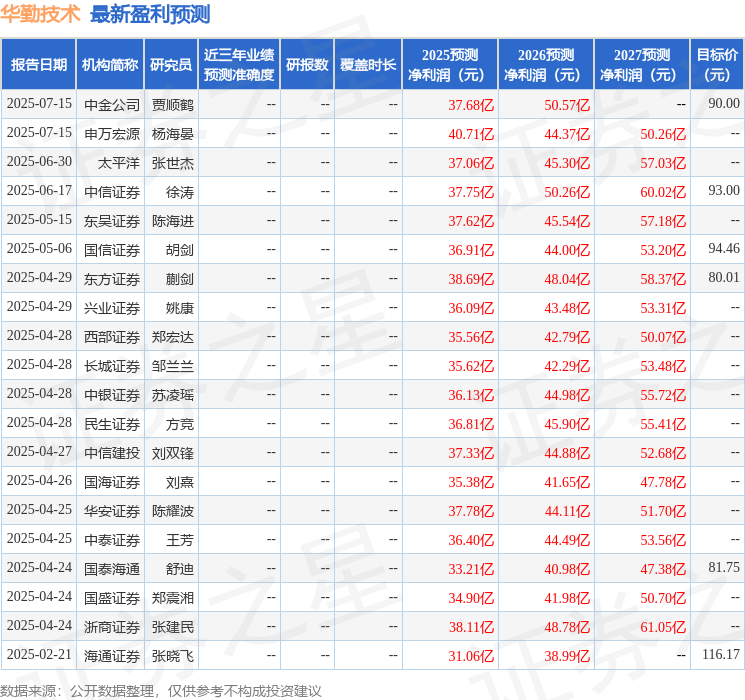This screenshot has height=700, width=745.
Task: Click the 116.17 target price cell
Action: coord(721,655)
